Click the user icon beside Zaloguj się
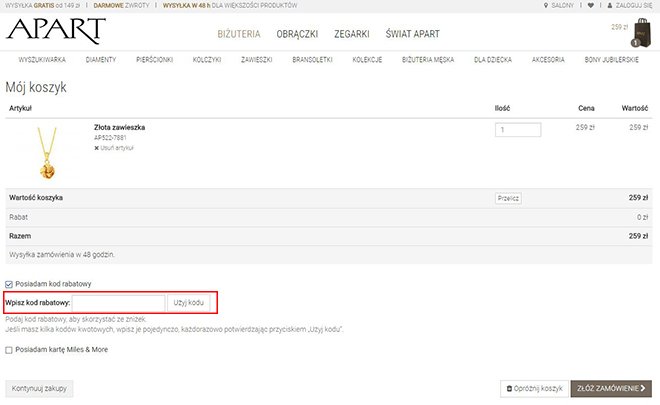Image resolution: width=660 pixels, height=405 pixels. point(610,5)
